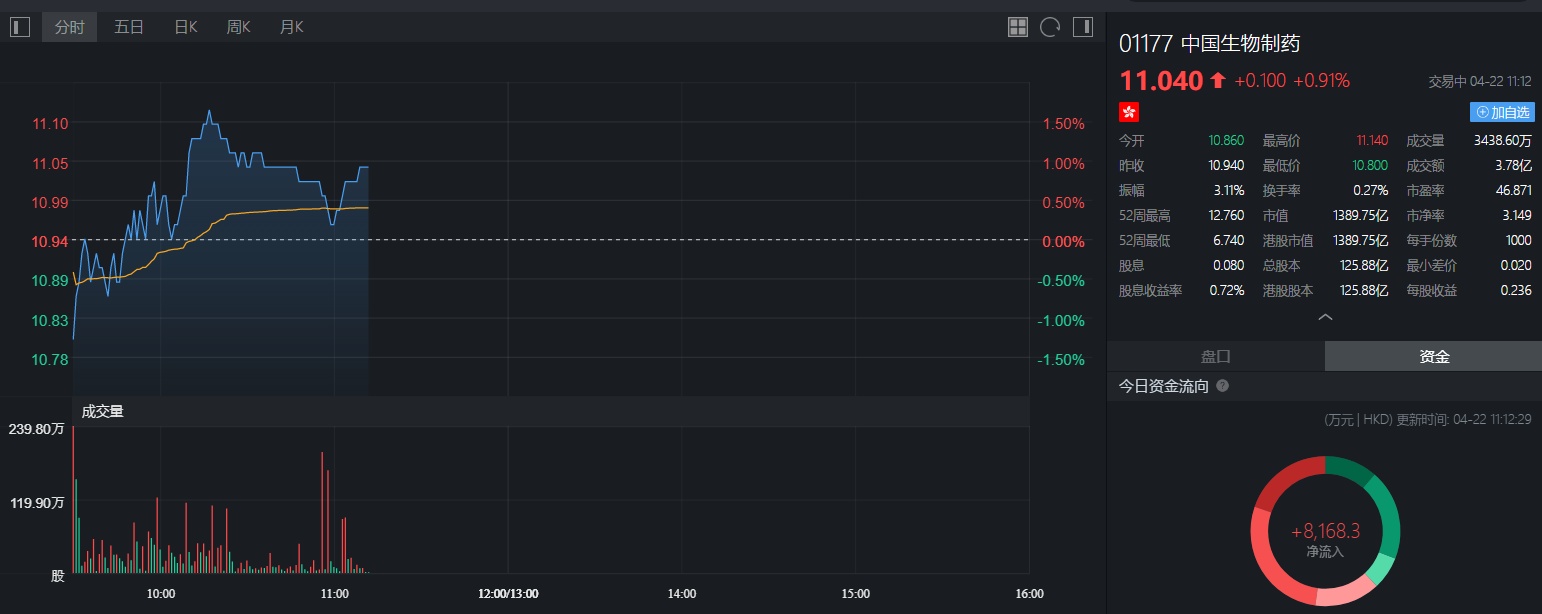Click the net inflow value +8,168.3
Viewport: 1542px width, 614px height.
[1325, 532]
